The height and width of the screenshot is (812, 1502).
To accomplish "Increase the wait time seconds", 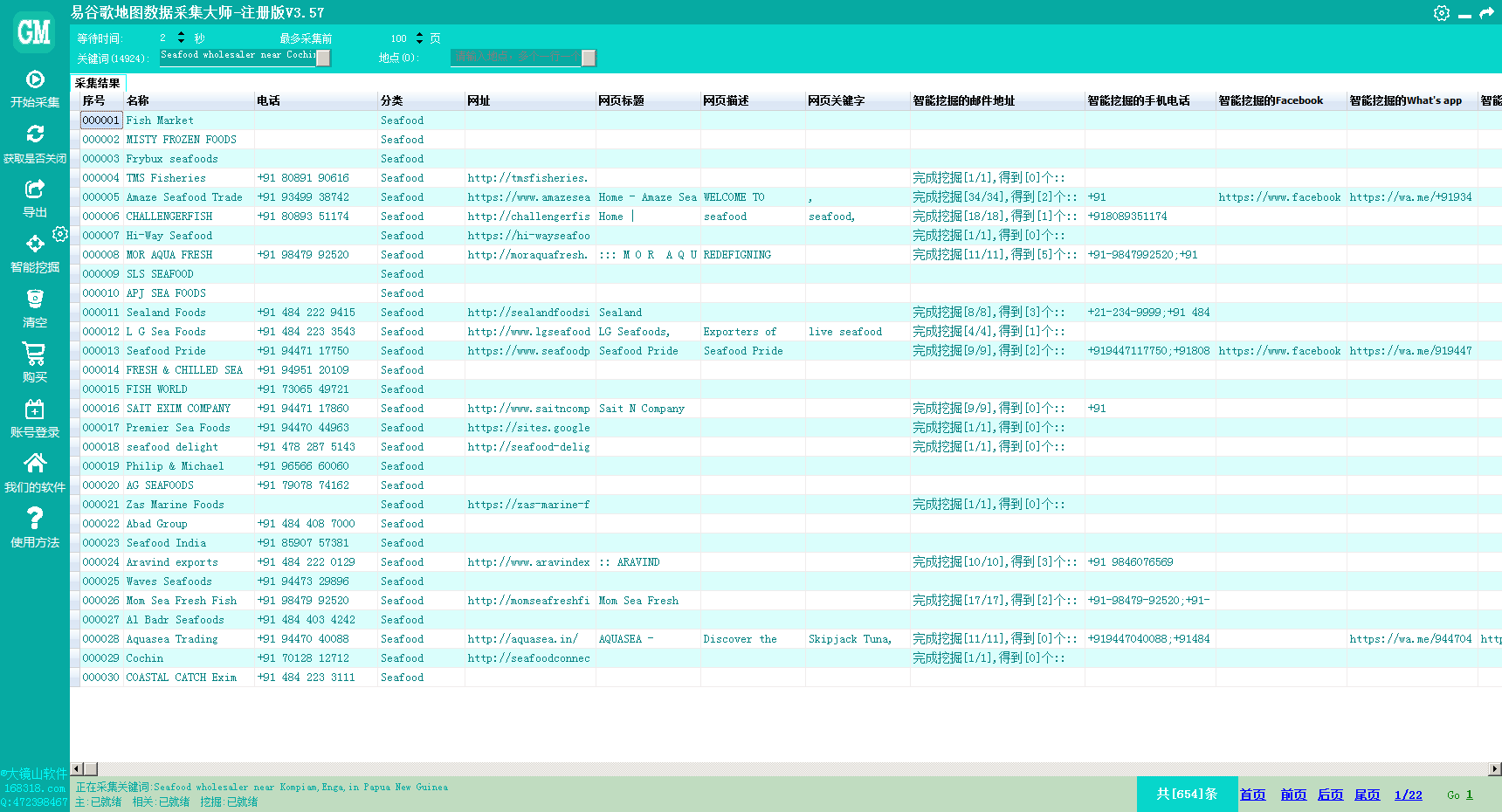I will (x=181, y=34).
